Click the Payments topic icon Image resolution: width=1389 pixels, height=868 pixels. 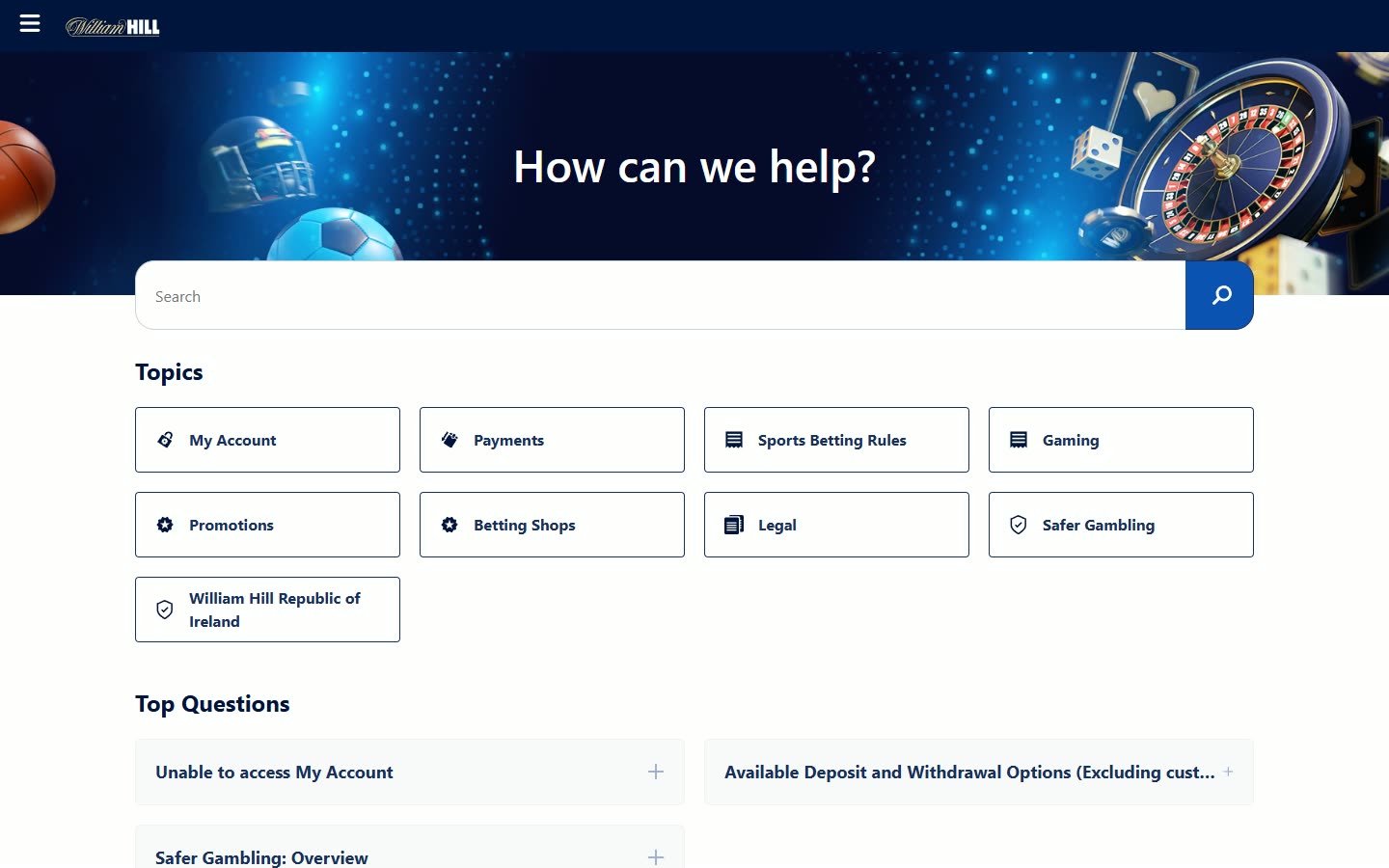pos(449,440)
